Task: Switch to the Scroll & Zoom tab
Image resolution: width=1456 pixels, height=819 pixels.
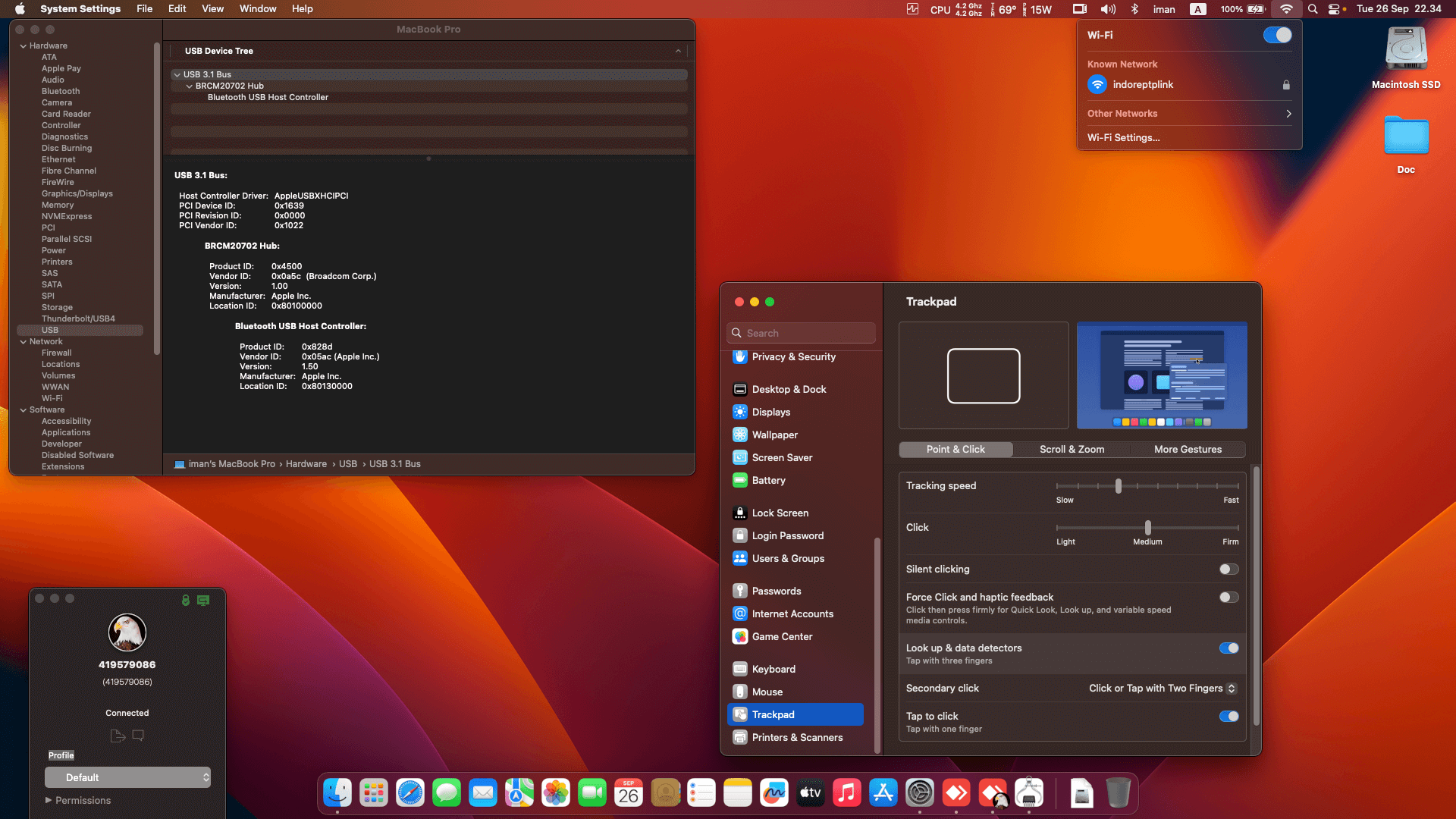Action: [1071, 449]
